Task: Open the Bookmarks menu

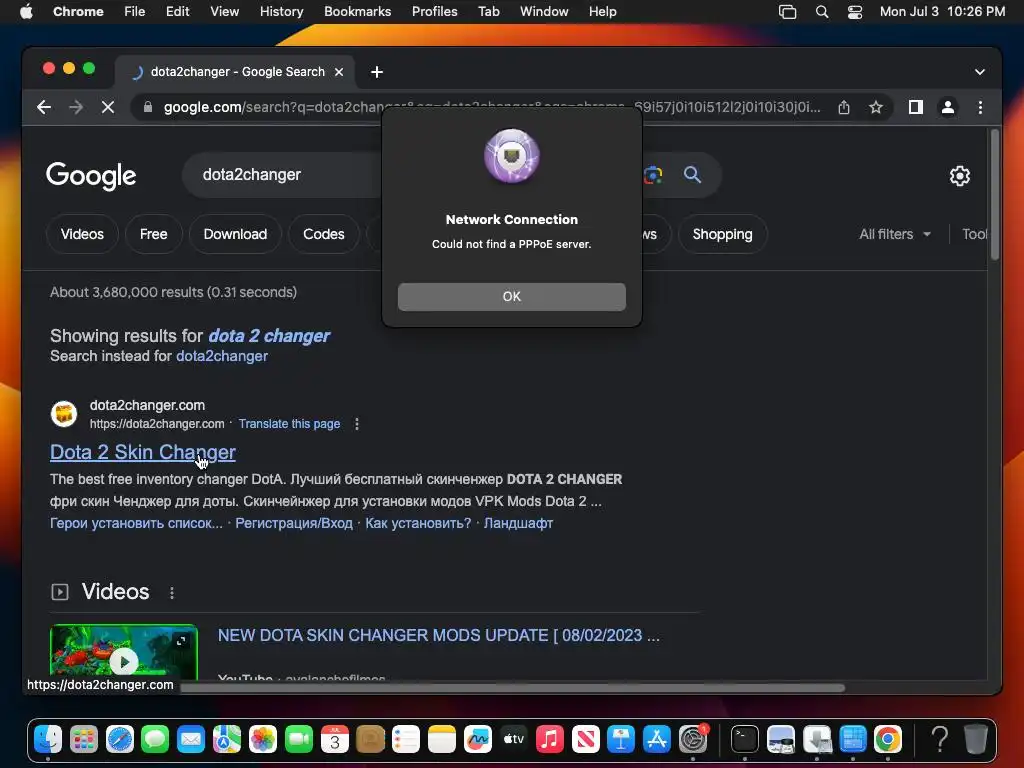Action: pyautogui.click(x=357, y=12)
